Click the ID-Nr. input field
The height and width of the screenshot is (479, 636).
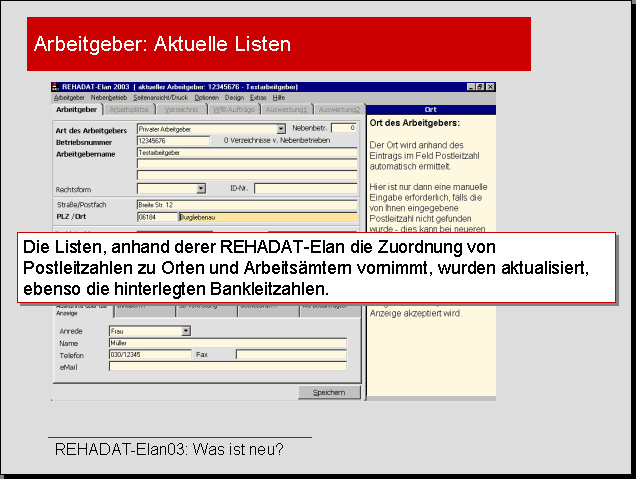point(305,188)
